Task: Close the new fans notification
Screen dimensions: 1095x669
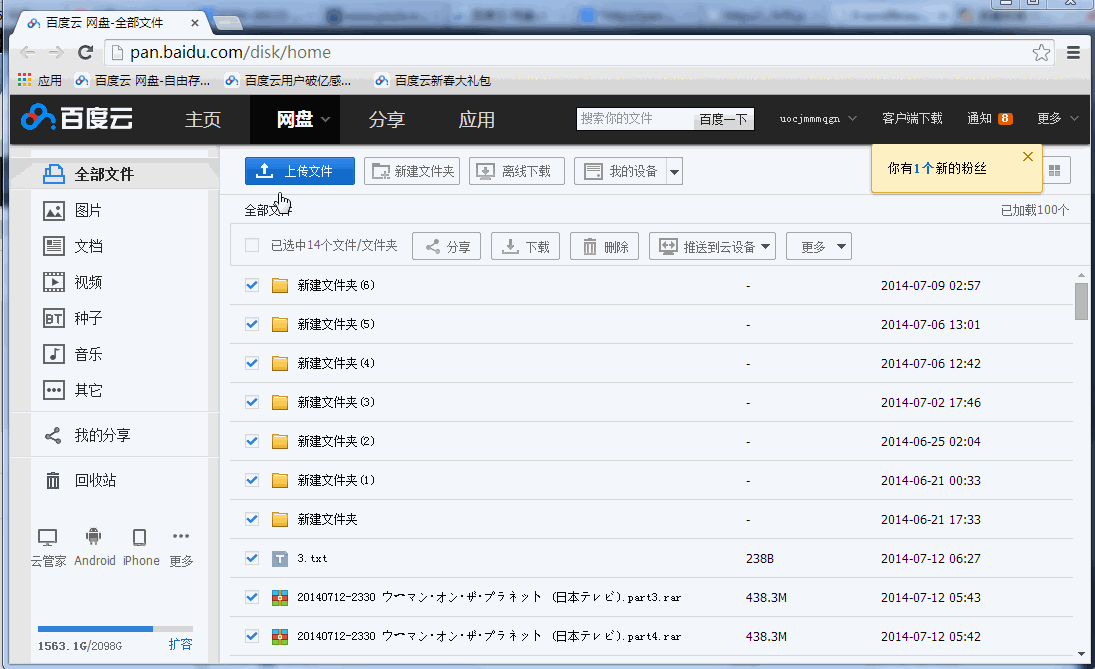Action: tap(1027, 156)
